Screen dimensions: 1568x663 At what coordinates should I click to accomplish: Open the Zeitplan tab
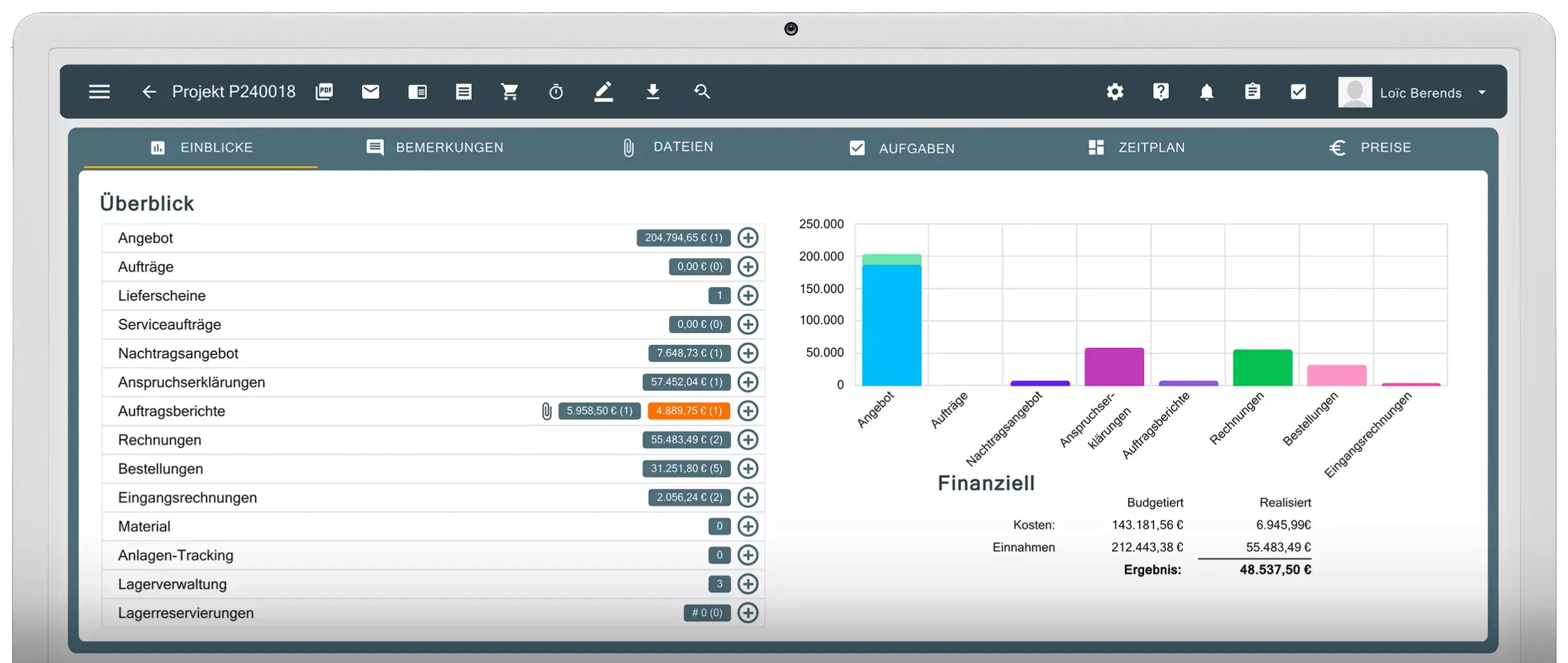(x=1136, y=148)
